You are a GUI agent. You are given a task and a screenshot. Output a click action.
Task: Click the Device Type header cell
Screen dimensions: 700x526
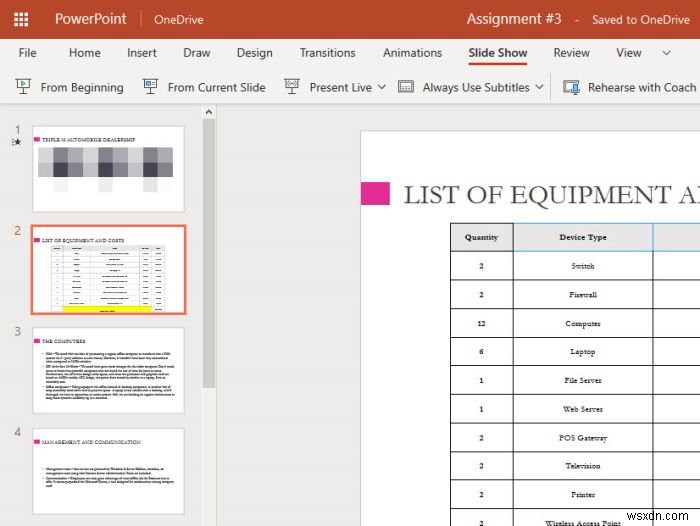[x=583, y=237]
